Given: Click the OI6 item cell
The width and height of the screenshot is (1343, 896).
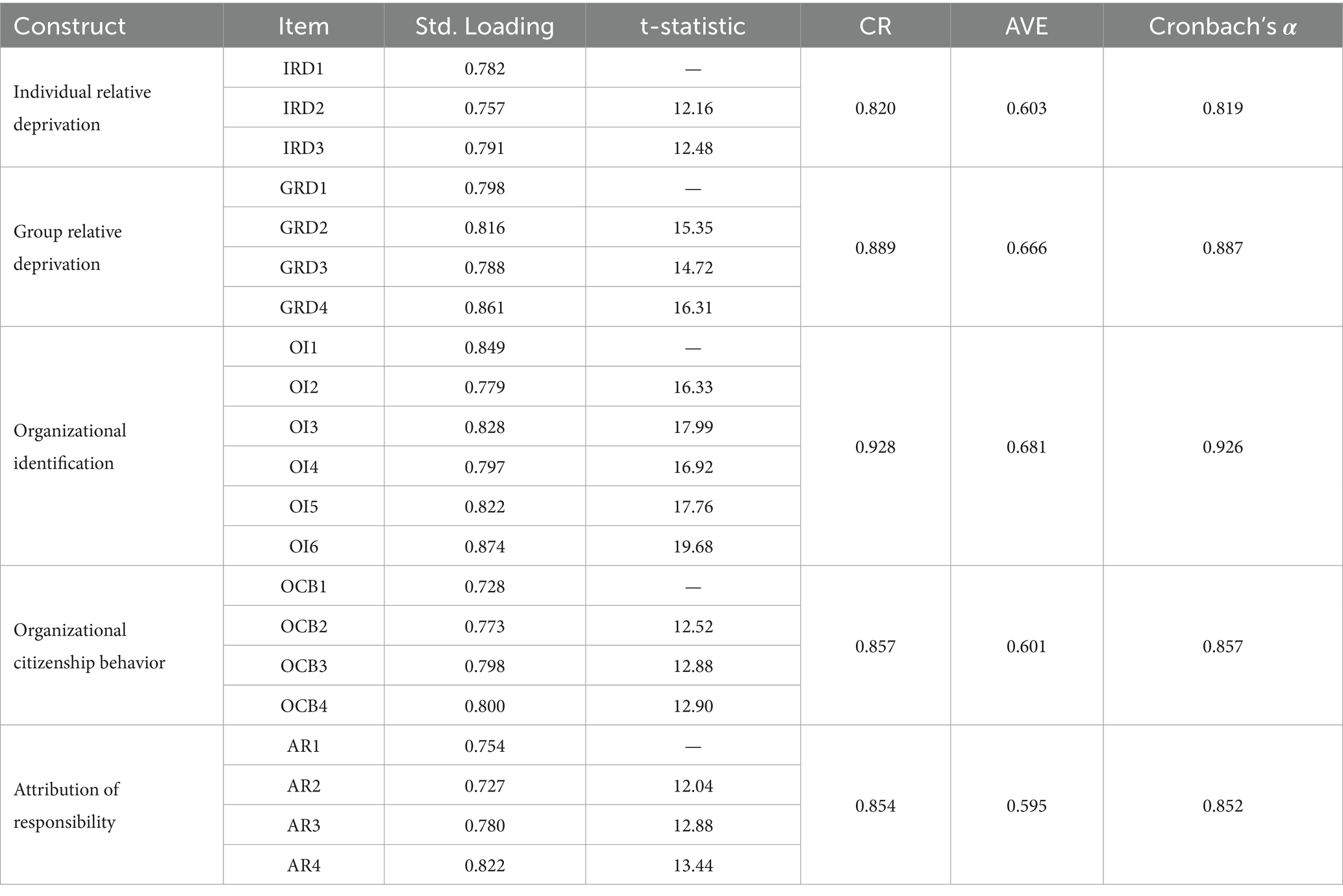Looking at the screenshot, I should [303, 546].
